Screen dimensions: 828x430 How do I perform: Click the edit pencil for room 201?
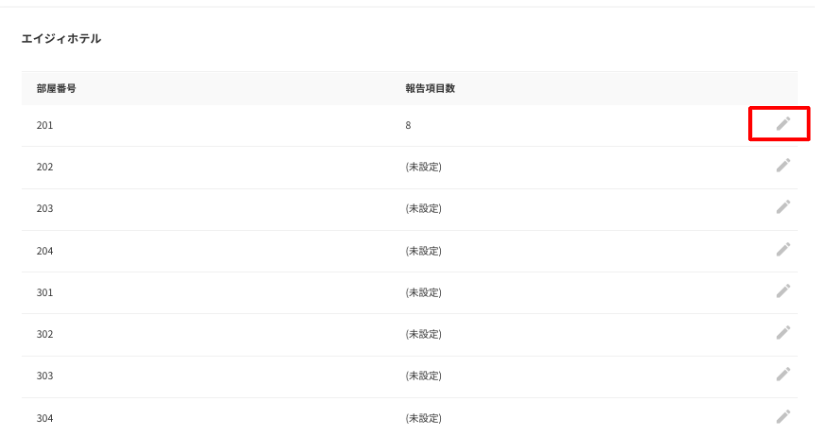[x=784, y=124]
